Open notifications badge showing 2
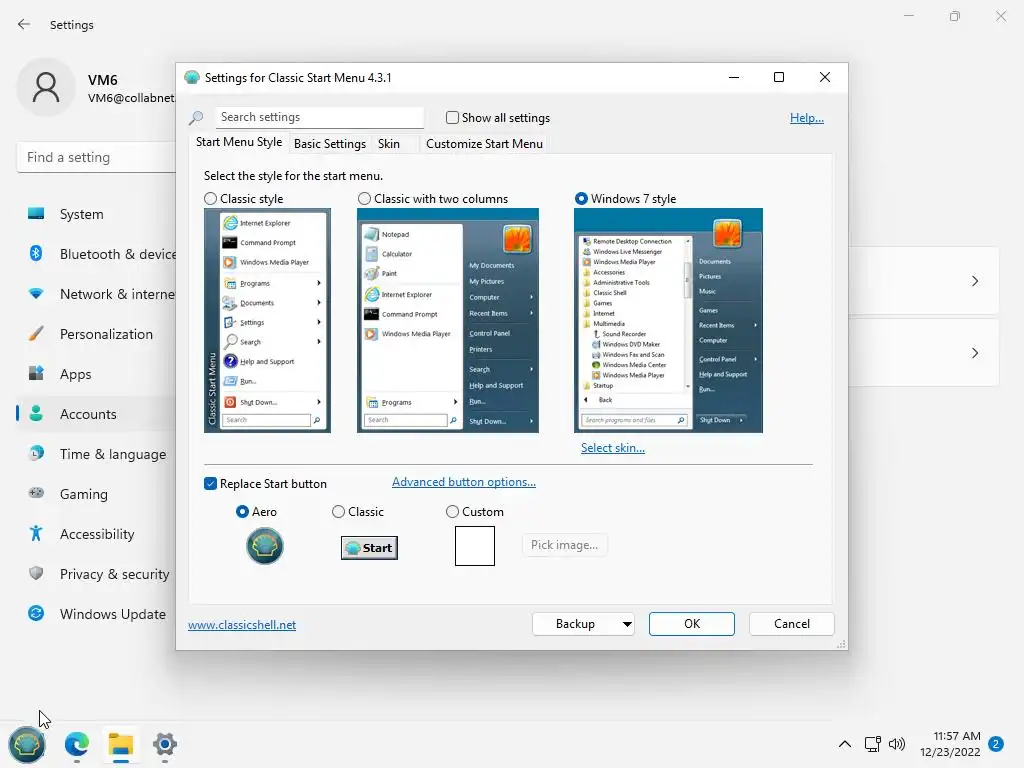Screen dimensions: 1024x768 996,744
